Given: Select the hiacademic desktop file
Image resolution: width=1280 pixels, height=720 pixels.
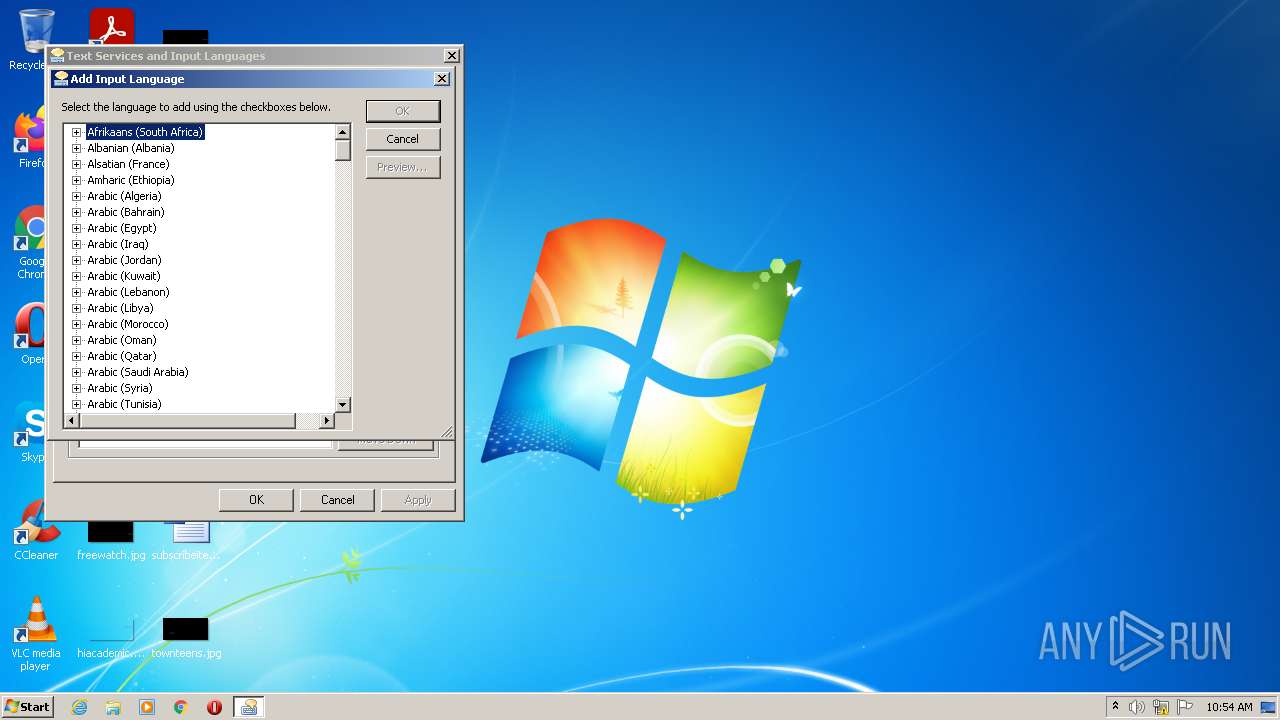Looking at the screenshot, I should (111, 638).
